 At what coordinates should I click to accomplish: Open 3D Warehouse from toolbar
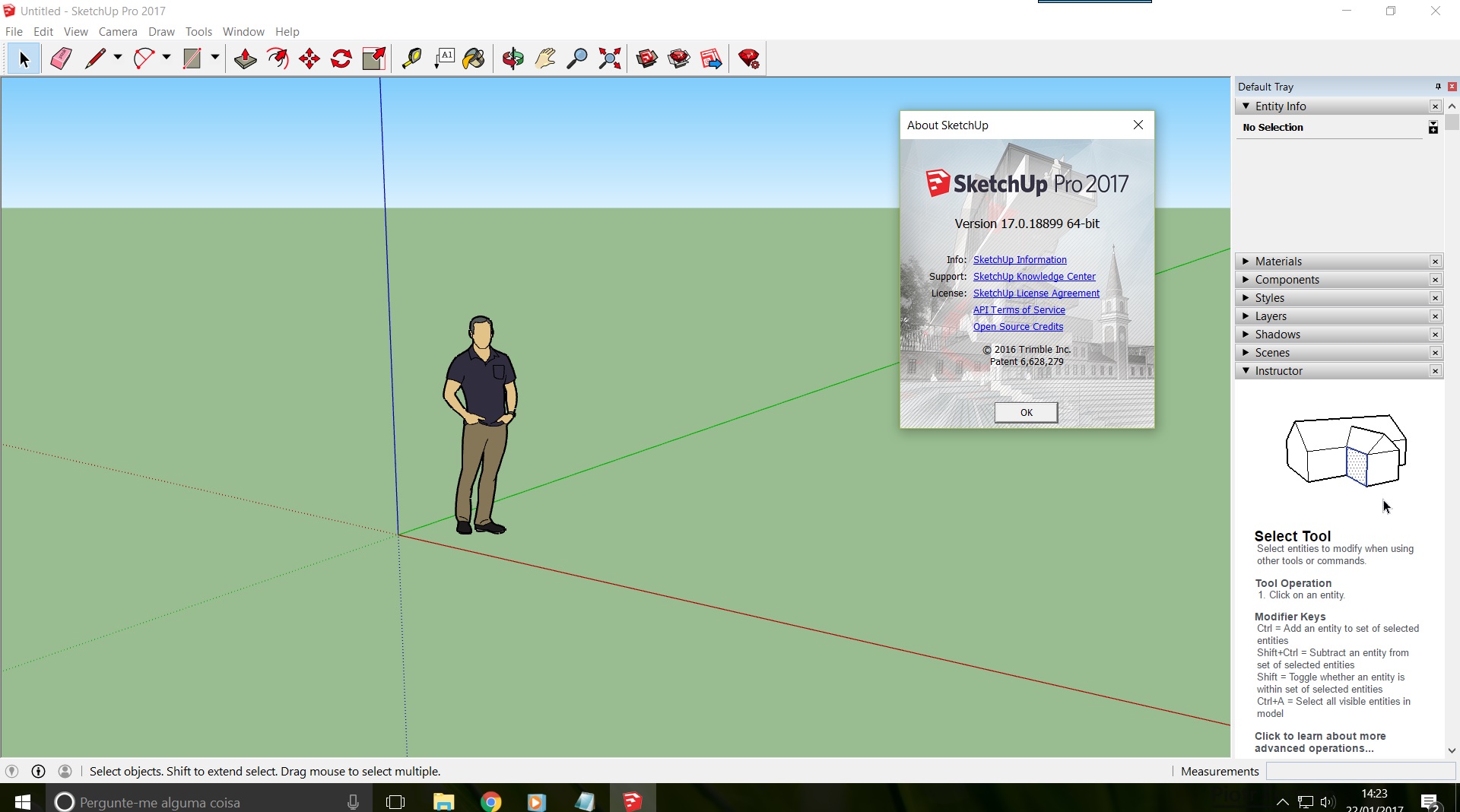pos(647,59)
